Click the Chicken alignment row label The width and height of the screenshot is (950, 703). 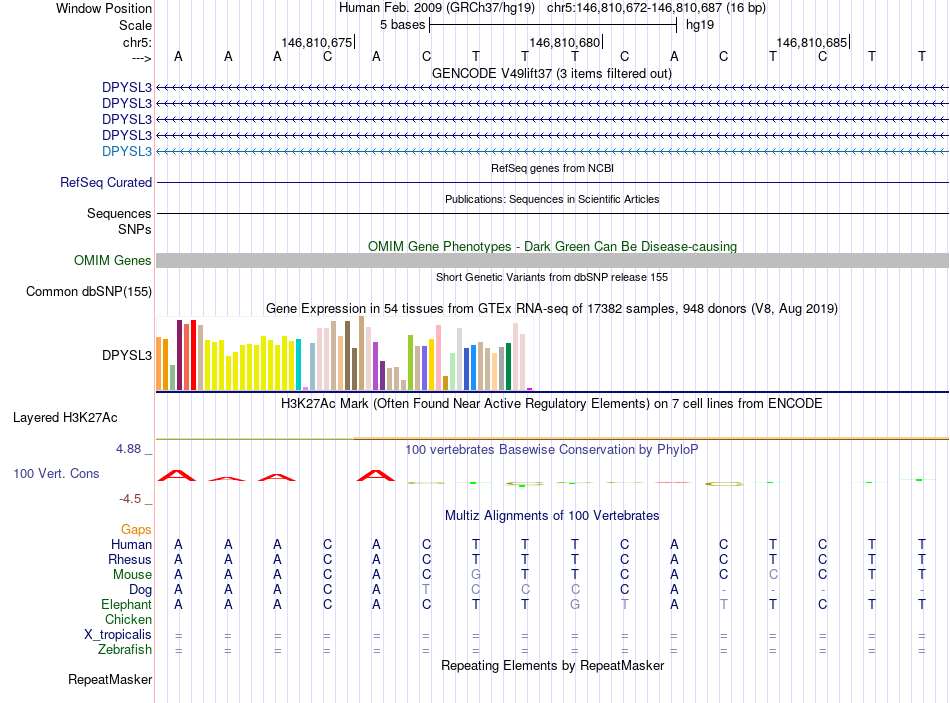pyautogui.click(x=128, y=619)
